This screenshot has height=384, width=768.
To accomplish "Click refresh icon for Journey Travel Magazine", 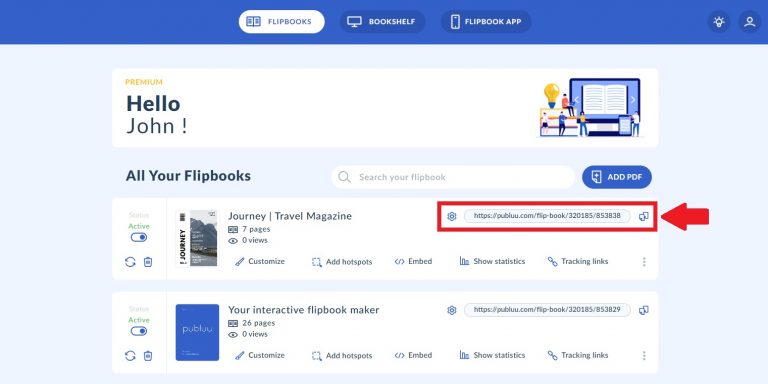I will (130, 262).
